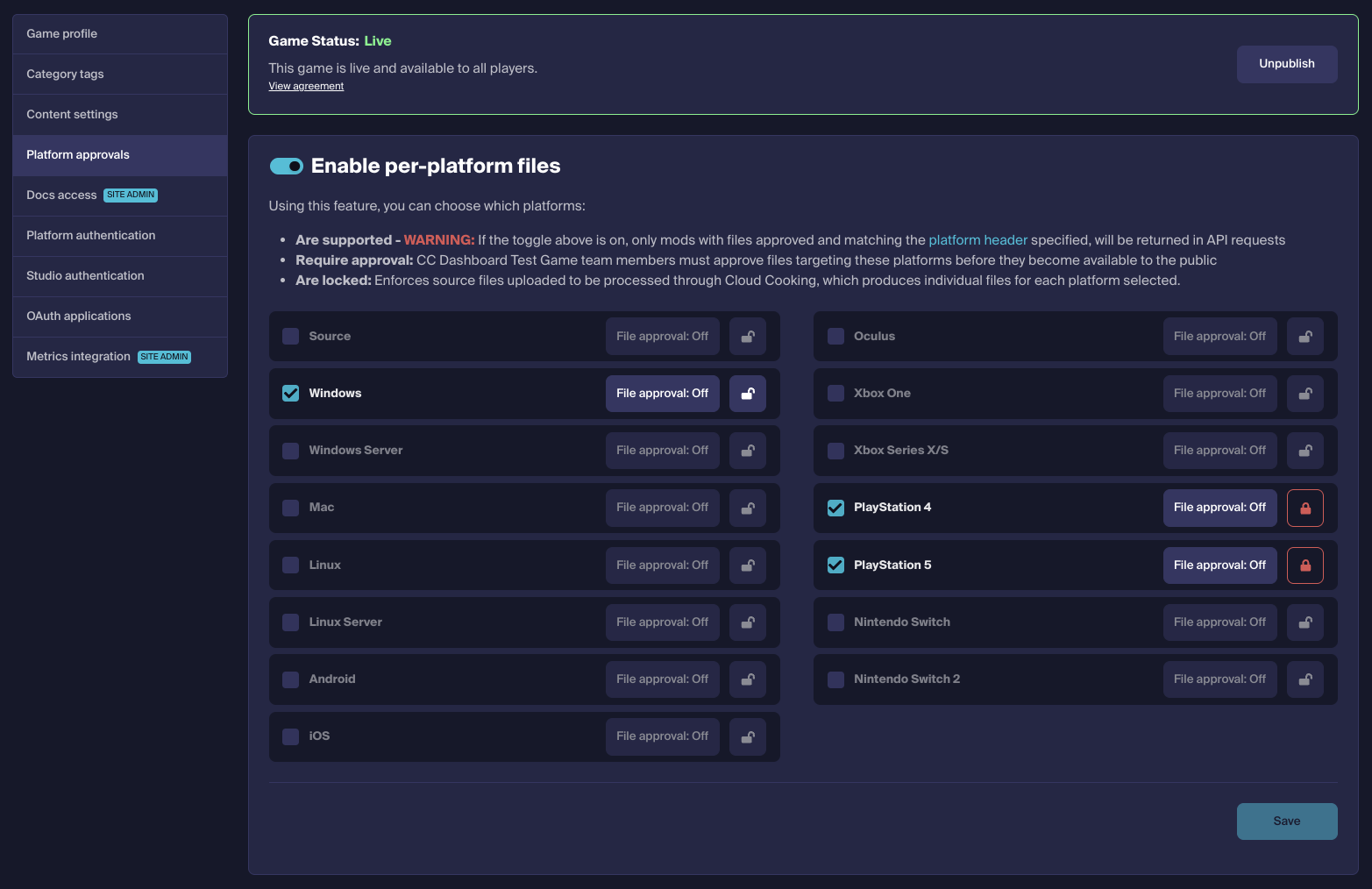
Task: Toggle File approval for Nintendo Switch 2
Action: (x=1220, y=679)
